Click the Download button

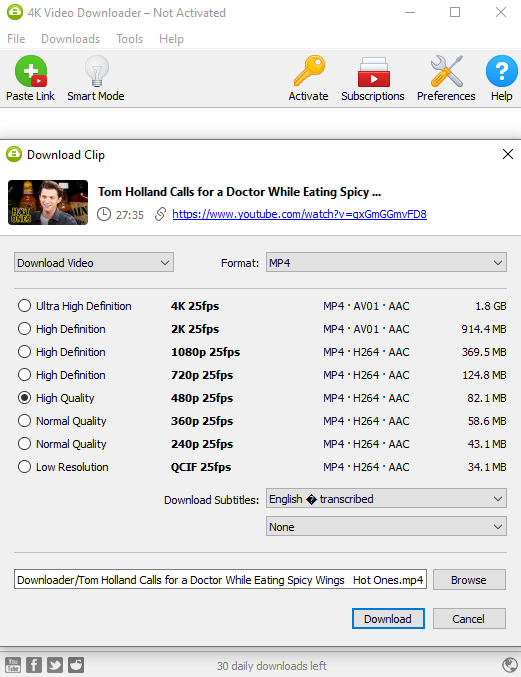pyautogui.click(x=388, y=619)
